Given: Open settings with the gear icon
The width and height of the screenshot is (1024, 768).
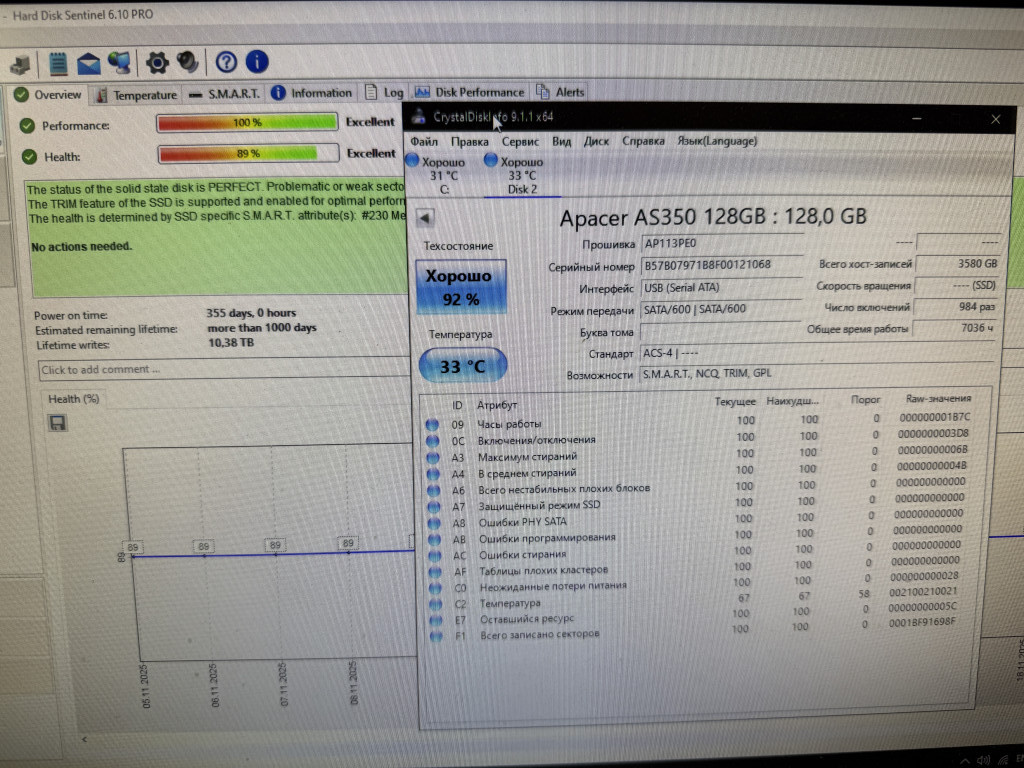Looking at the screenshot, I should click(x=157, y=63).
